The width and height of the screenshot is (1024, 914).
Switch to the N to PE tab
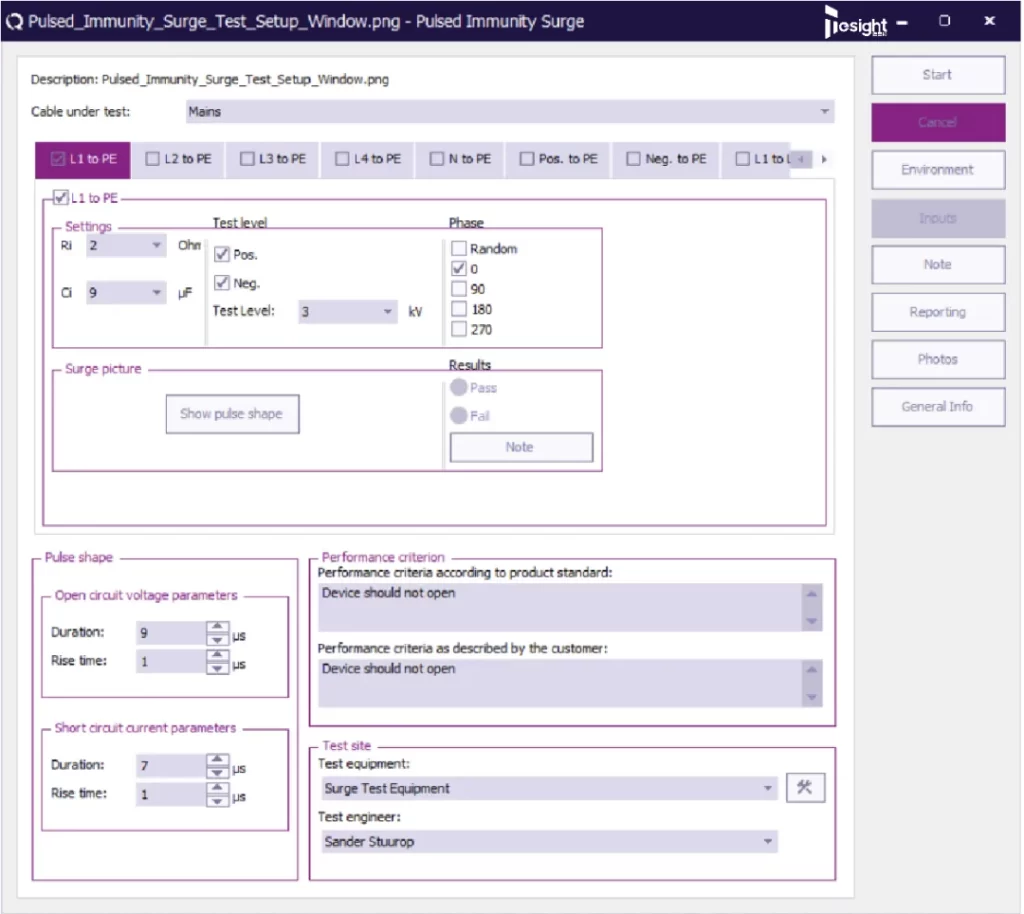(461, 159)
